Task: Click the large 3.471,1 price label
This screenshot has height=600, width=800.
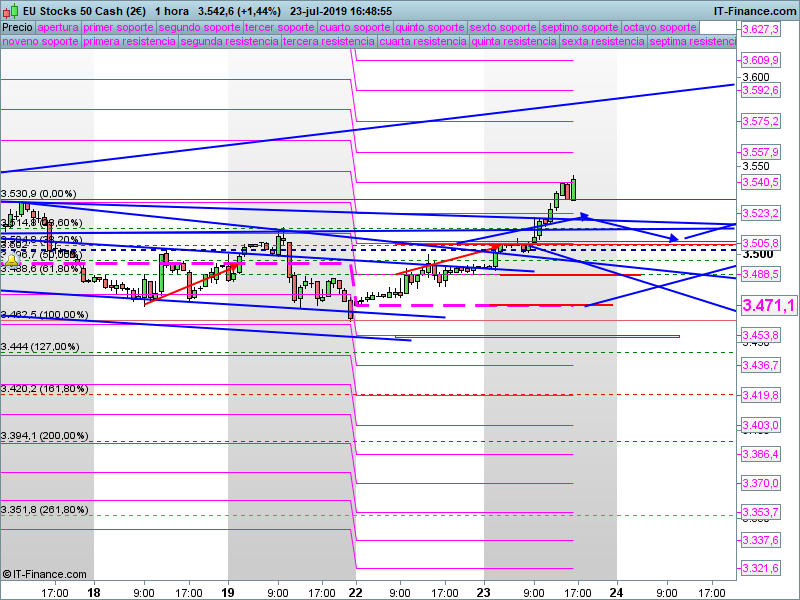Action: coord(768,305)
